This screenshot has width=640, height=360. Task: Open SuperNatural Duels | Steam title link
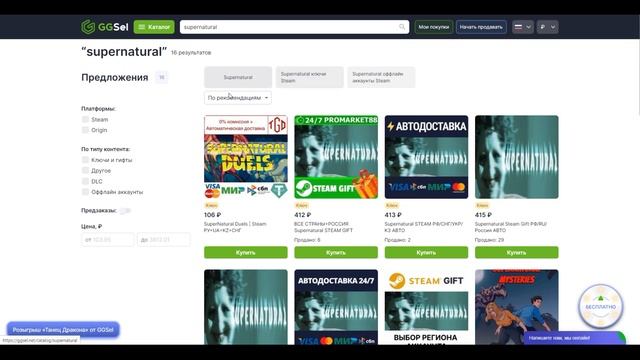coord(235,227)
